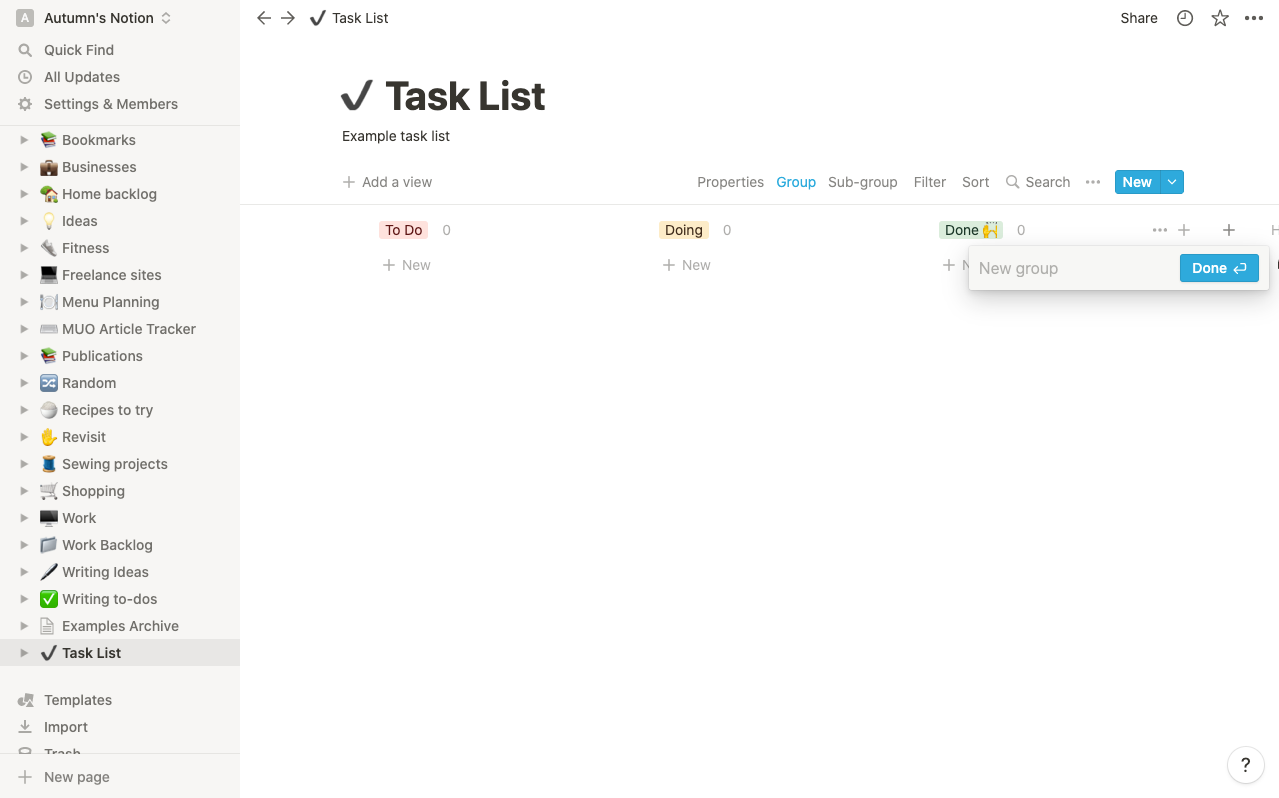Expand the MUO Article Tracker tree

tap(25, 329)
